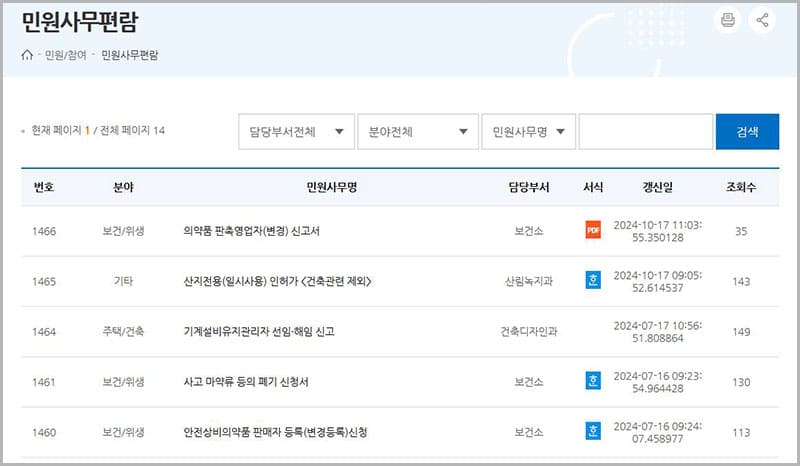This screenshot has width=800, height=466.
Task: Click the share icon button
Action: click(x=763, y=20)
